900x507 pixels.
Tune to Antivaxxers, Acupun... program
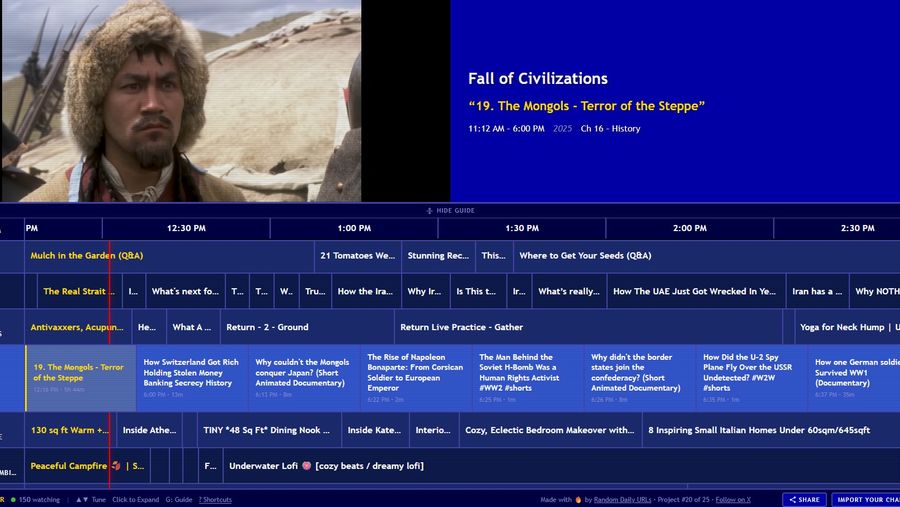coord(78,327)
